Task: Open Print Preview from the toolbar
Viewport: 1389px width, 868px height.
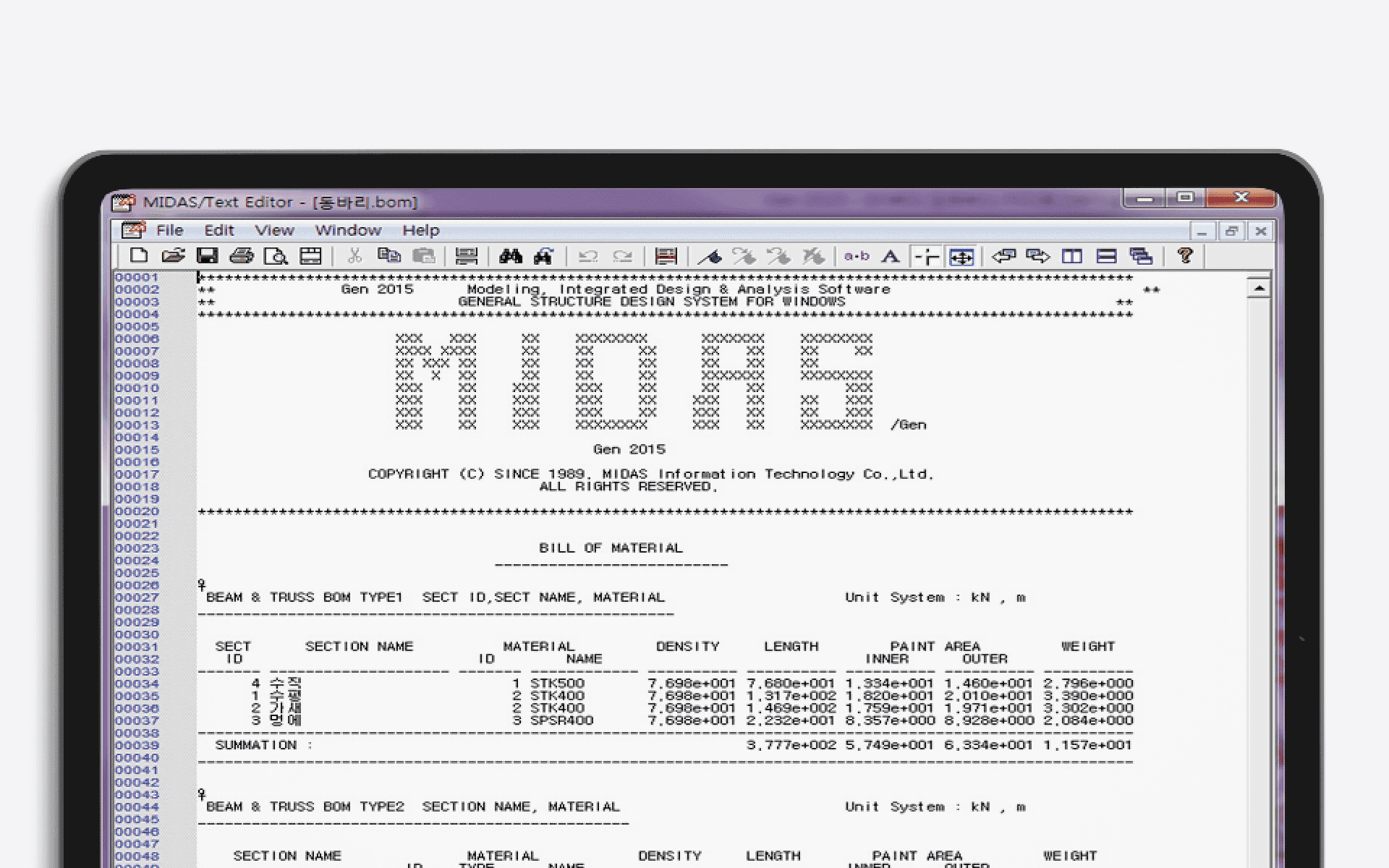Action: point(276,256)
